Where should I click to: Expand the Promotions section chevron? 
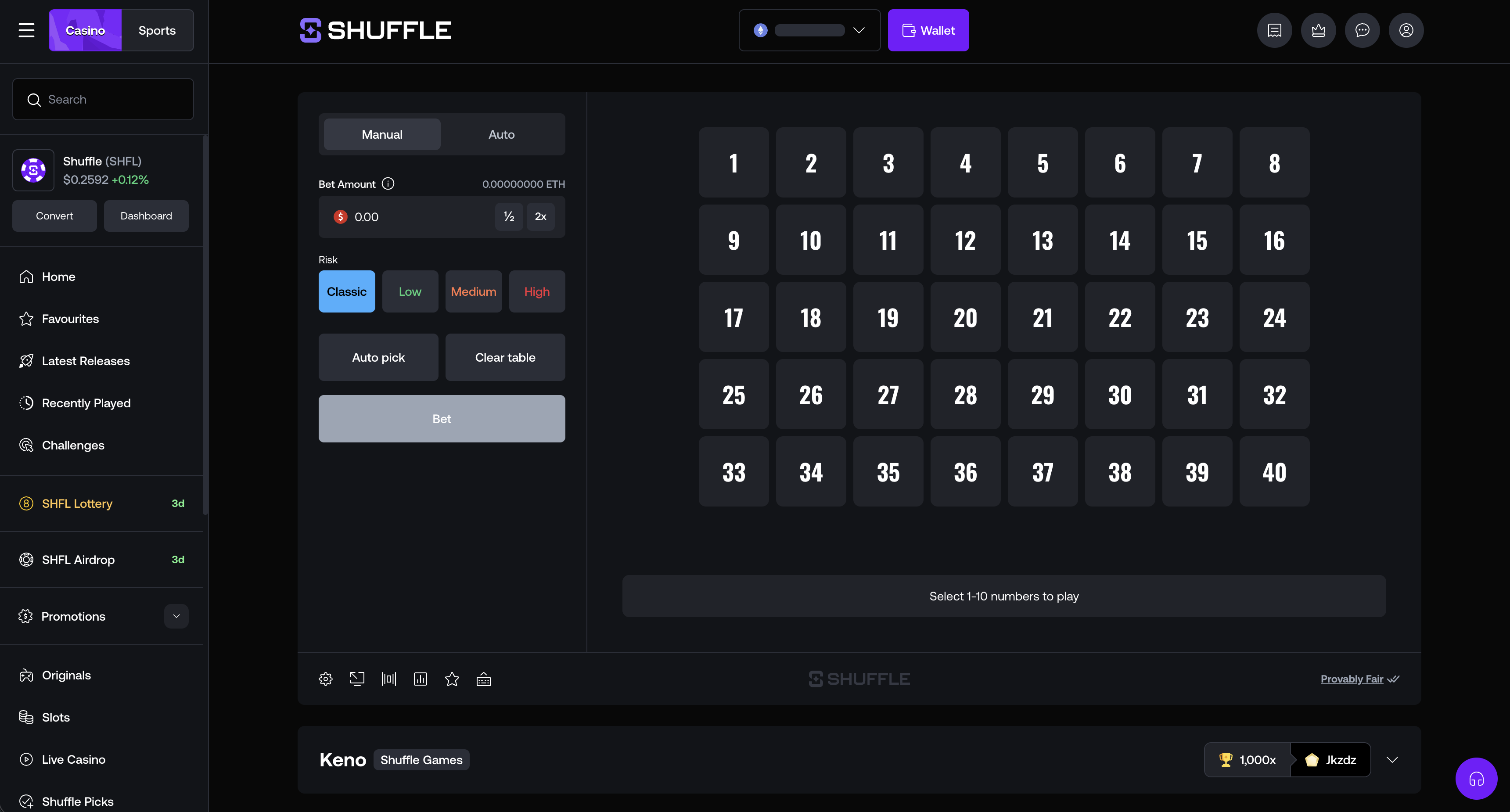click(176, 616)
